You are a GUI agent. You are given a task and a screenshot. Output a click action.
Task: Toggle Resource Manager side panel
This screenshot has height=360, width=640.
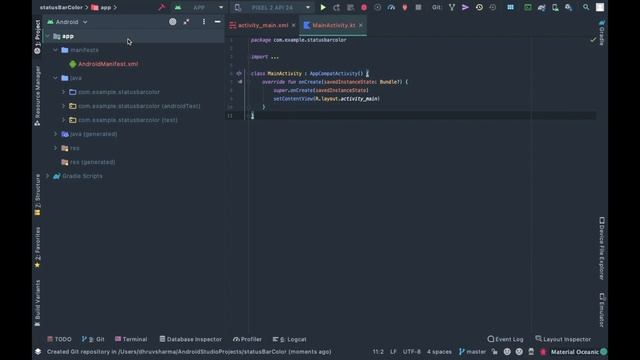pos(38,96)
